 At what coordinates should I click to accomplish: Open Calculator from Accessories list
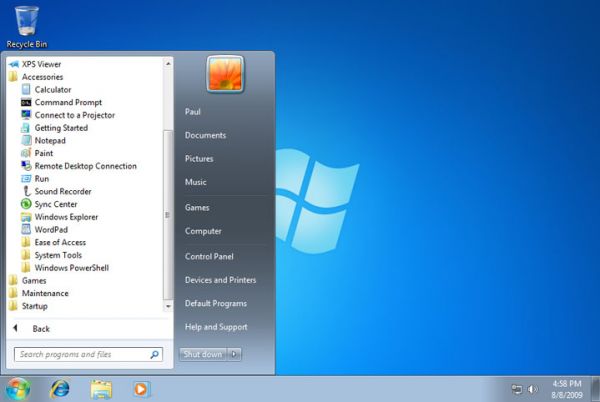click(52, 90)
